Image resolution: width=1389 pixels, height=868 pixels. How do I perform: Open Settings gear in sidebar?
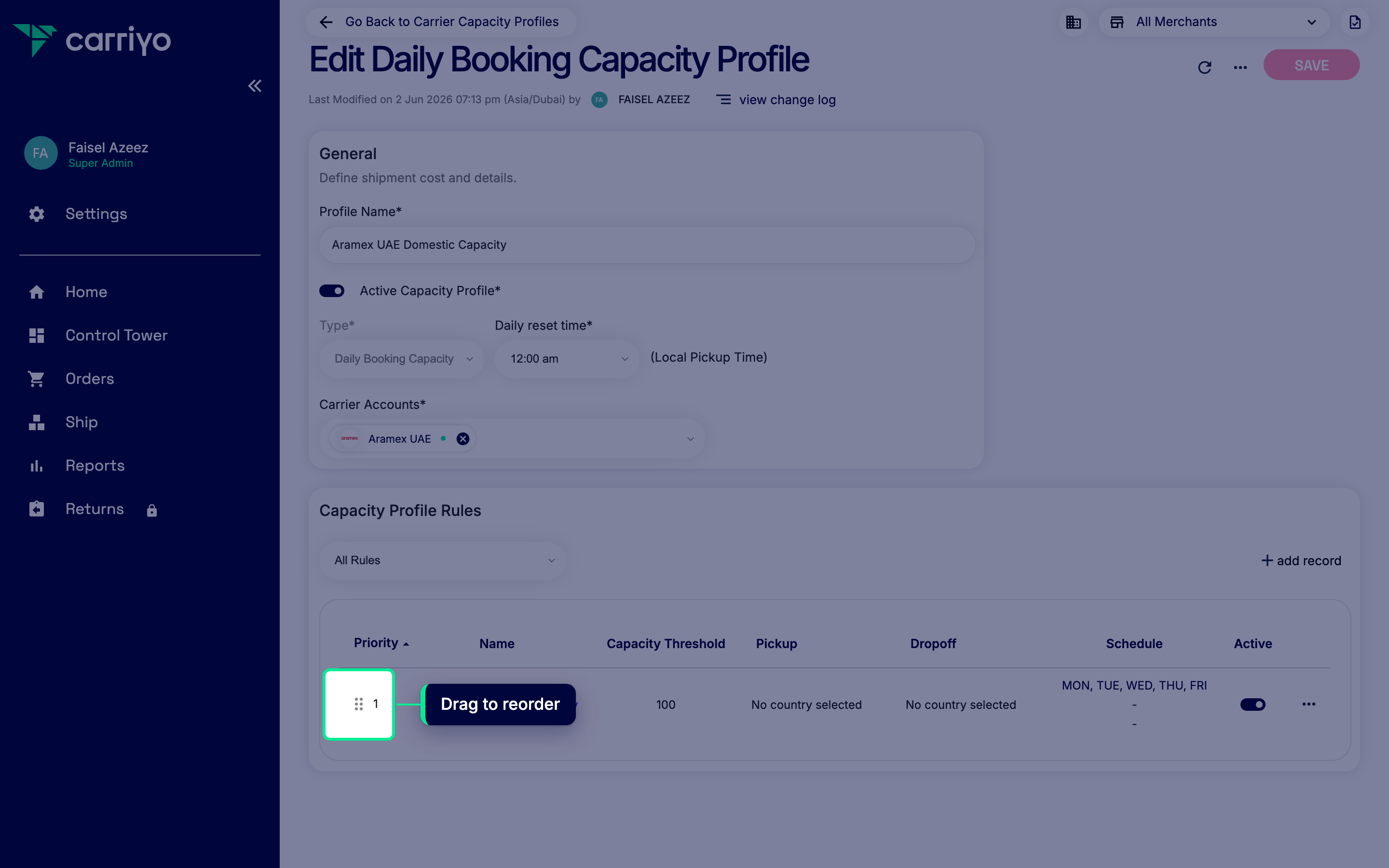(37, 214)
